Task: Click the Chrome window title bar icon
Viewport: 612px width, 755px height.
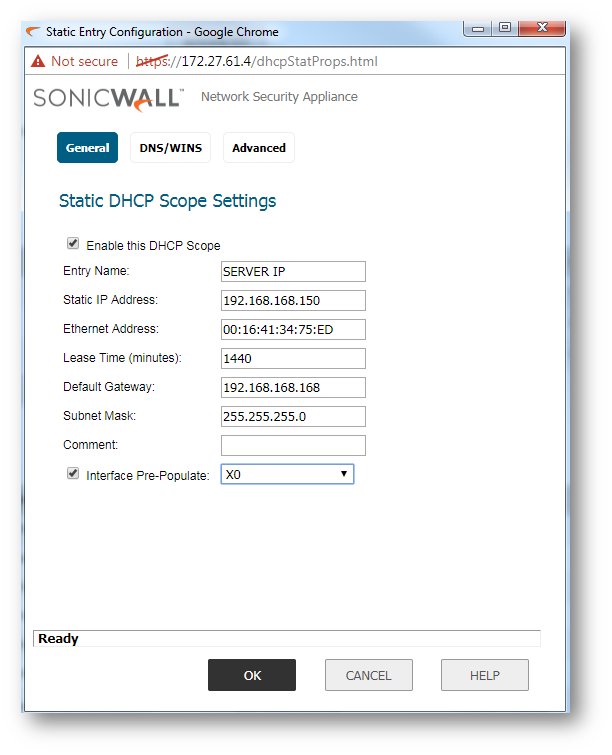Action: point(33,31)
